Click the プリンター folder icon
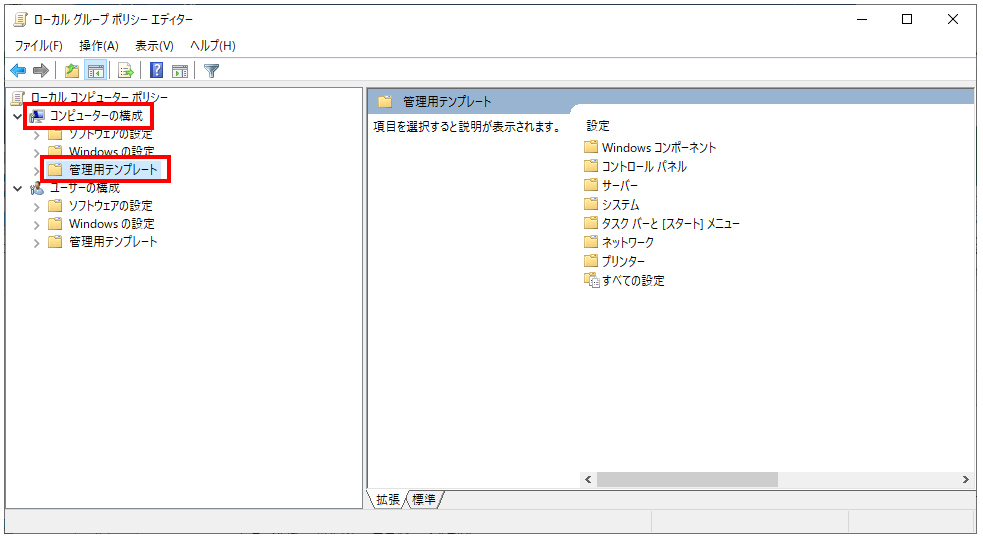The width and height of the screenshot is (983, 540). click(591, 260)
